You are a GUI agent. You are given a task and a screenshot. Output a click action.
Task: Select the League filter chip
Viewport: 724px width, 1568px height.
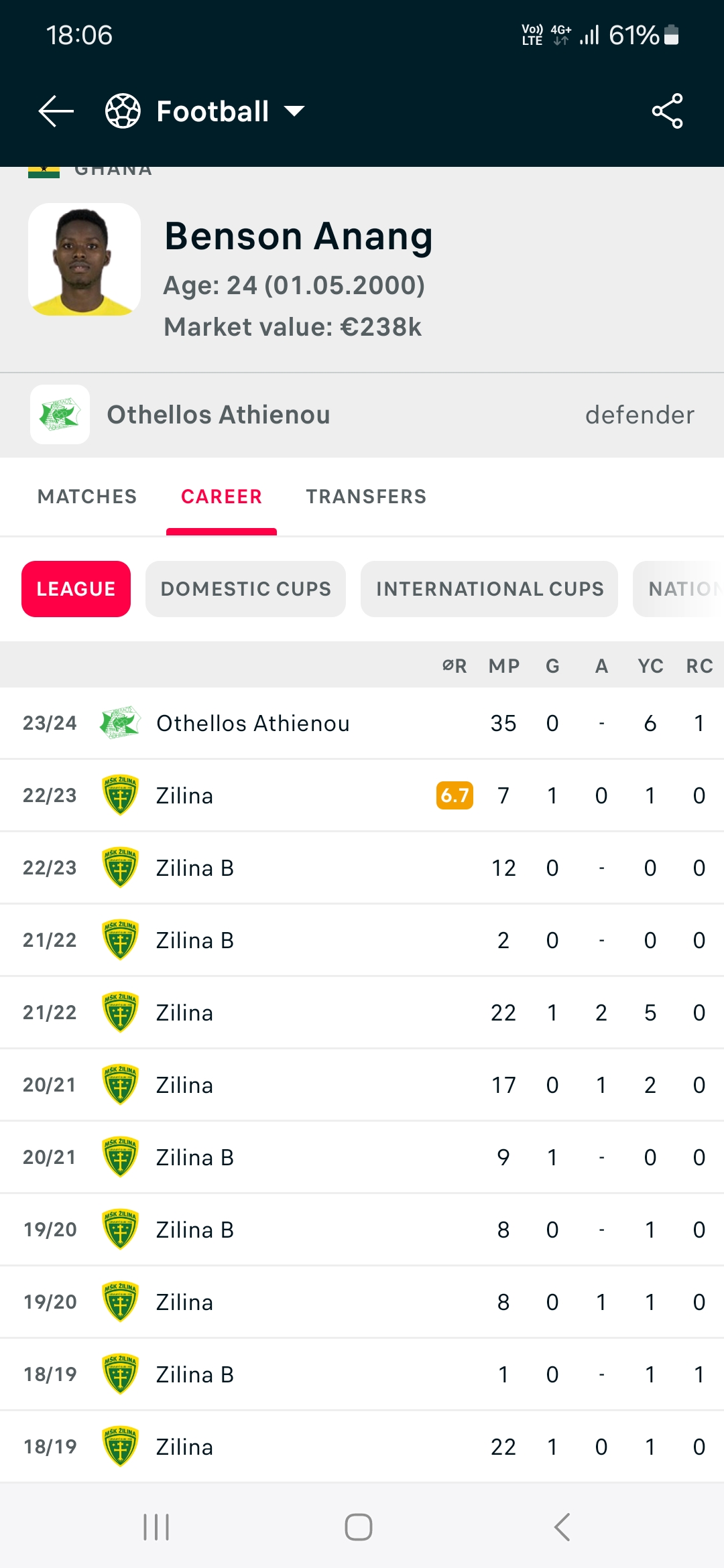point(76,589)
